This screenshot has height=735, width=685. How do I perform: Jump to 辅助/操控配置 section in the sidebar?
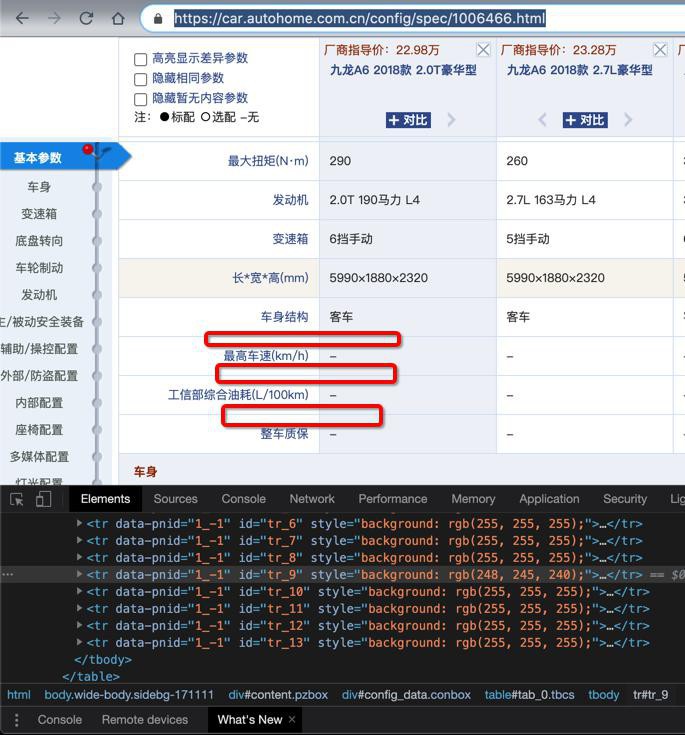point(39,349)
